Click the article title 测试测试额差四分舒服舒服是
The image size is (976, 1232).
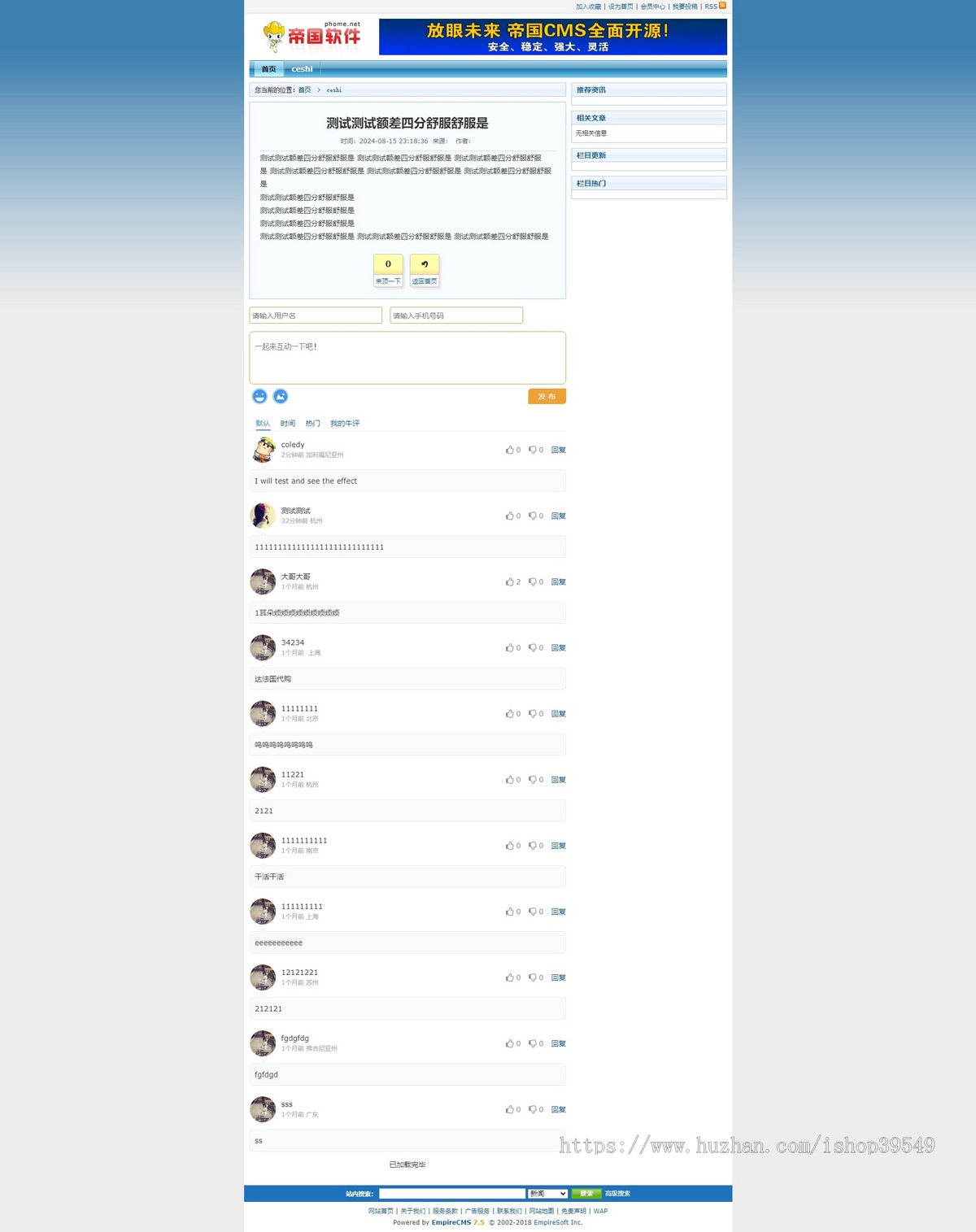click(x=407, y=123)
